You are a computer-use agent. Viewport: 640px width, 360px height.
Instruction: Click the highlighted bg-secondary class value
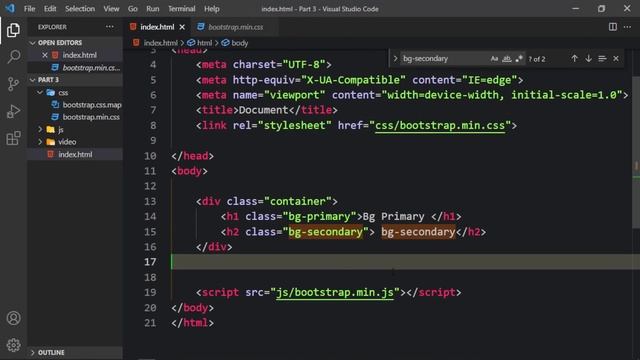coord(325,232)
